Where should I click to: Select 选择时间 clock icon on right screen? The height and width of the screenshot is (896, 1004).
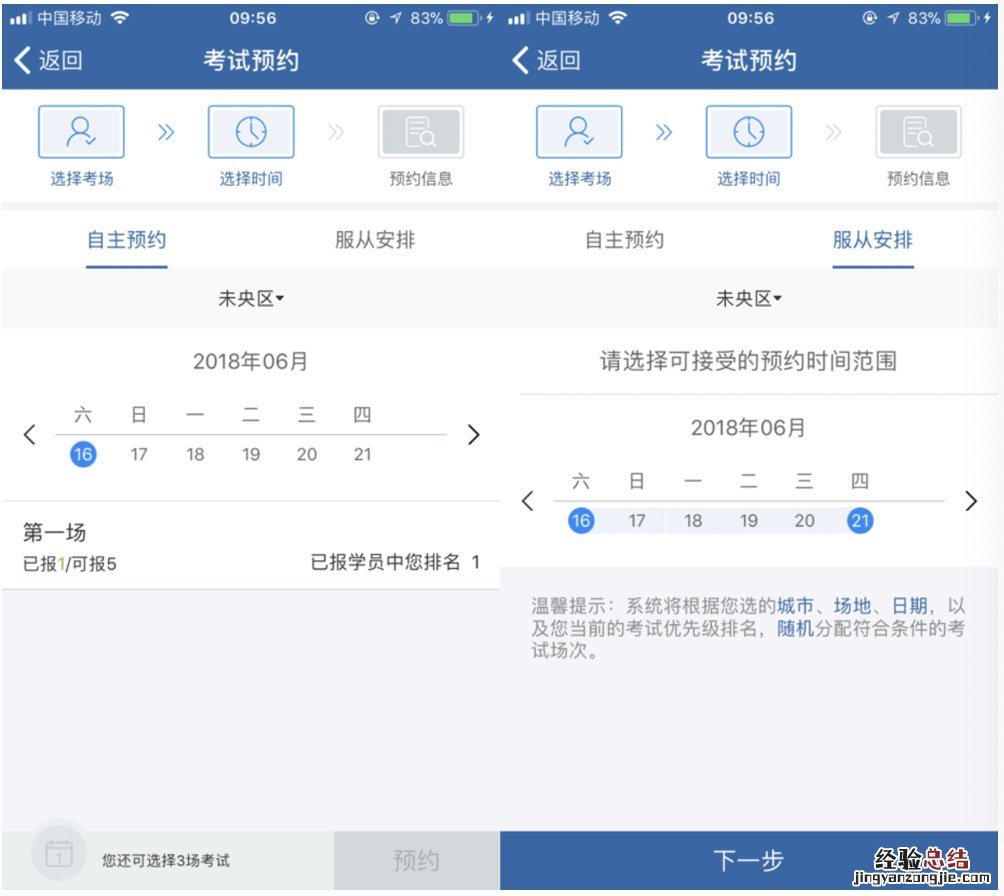coord(749,132)
